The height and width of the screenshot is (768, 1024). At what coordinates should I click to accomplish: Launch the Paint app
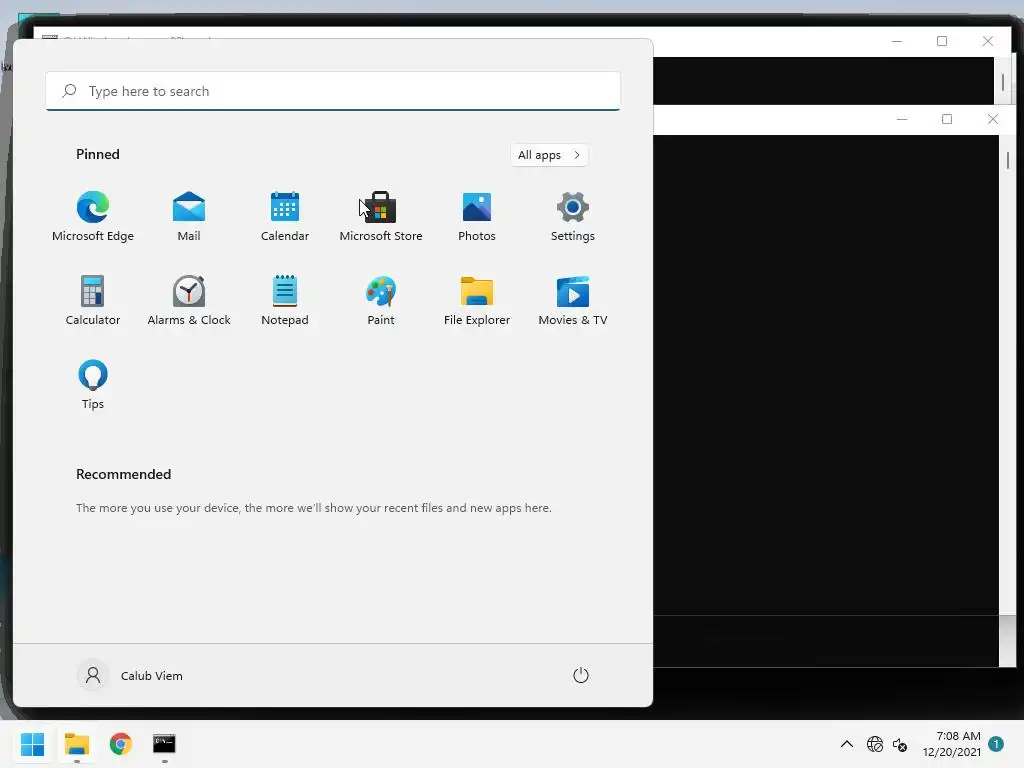tap(381, 300)
